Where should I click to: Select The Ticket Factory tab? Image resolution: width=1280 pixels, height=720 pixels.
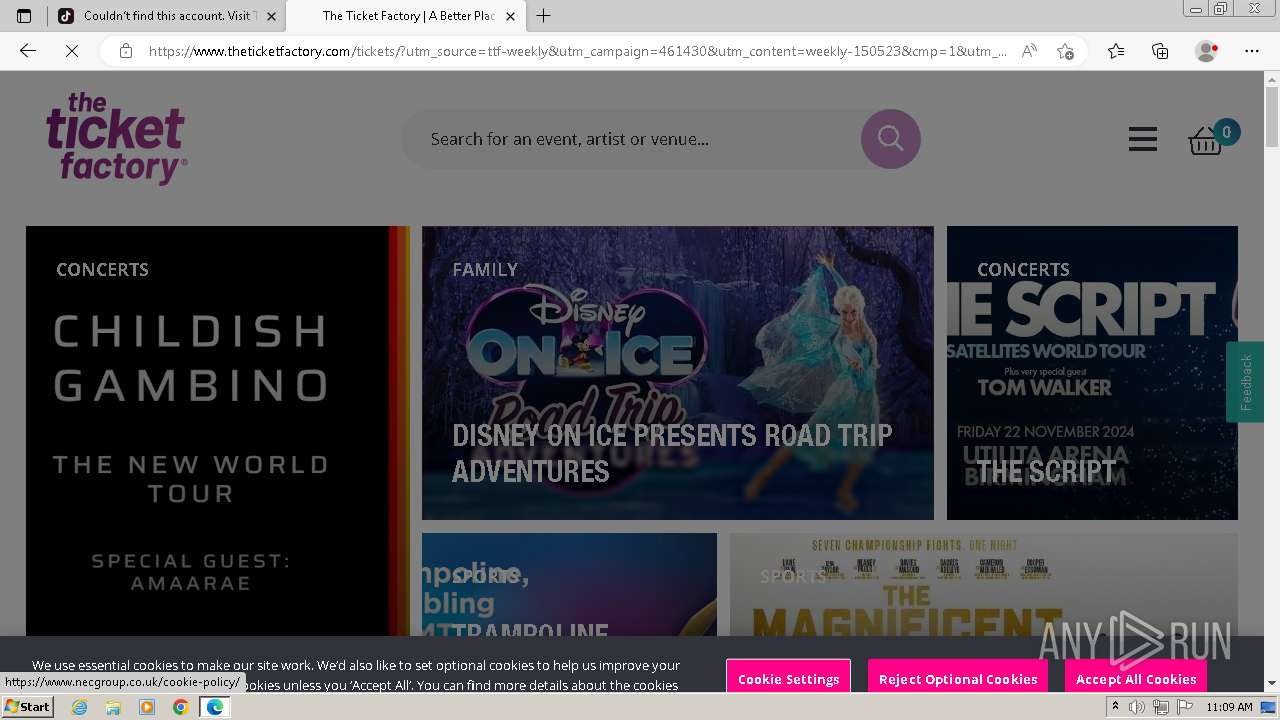pyautogui.click(x=406, y=16)
